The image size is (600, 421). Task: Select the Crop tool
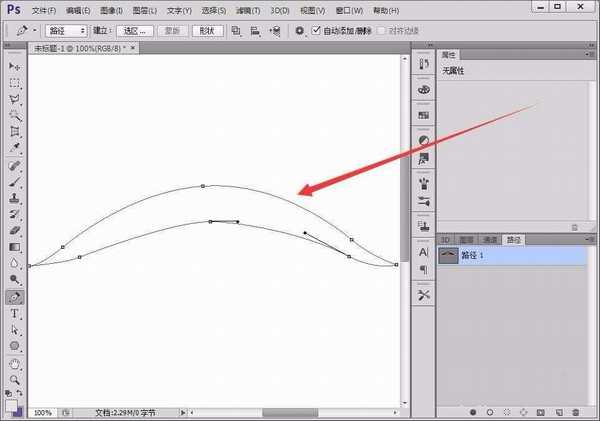click(x=15, y=131)
